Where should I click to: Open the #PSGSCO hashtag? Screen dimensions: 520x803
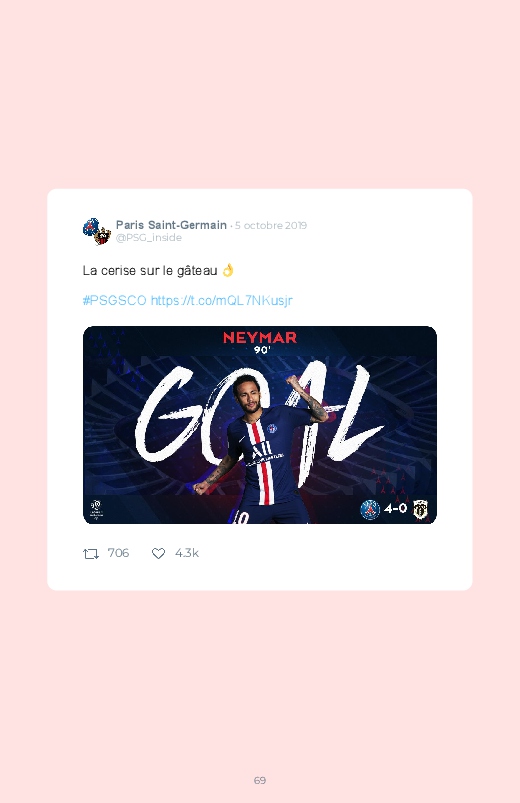[114, 300]
